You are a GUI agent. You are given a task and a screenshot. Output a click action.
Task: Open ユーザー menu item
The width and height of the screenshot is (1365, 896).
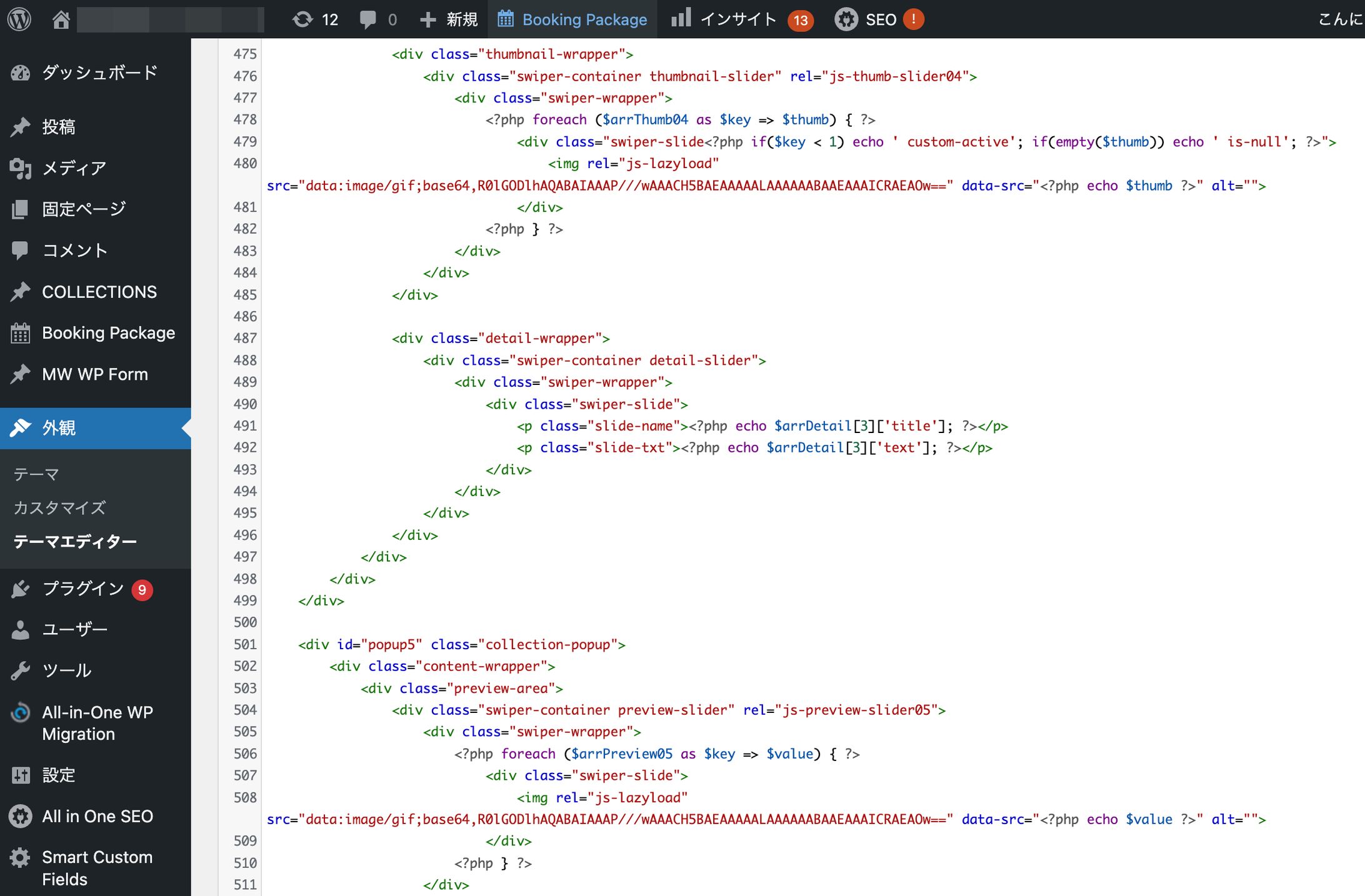tap(75, 629)
